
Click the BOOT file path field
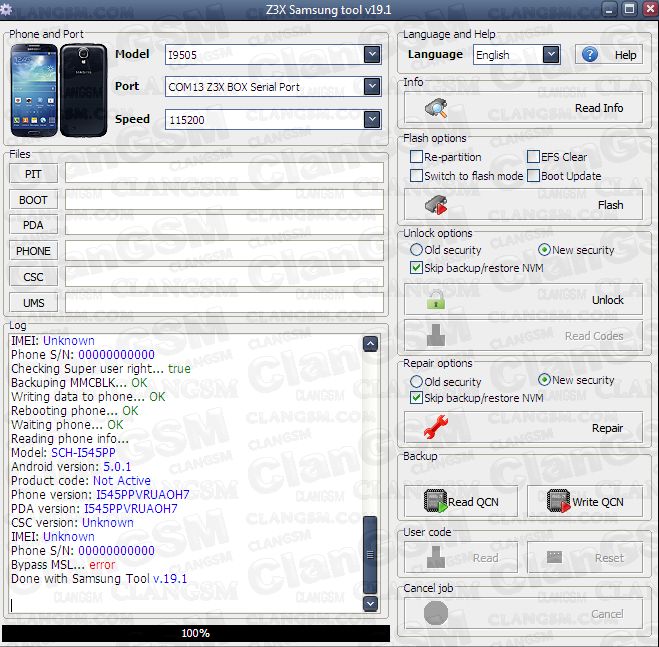click(224, 199)
